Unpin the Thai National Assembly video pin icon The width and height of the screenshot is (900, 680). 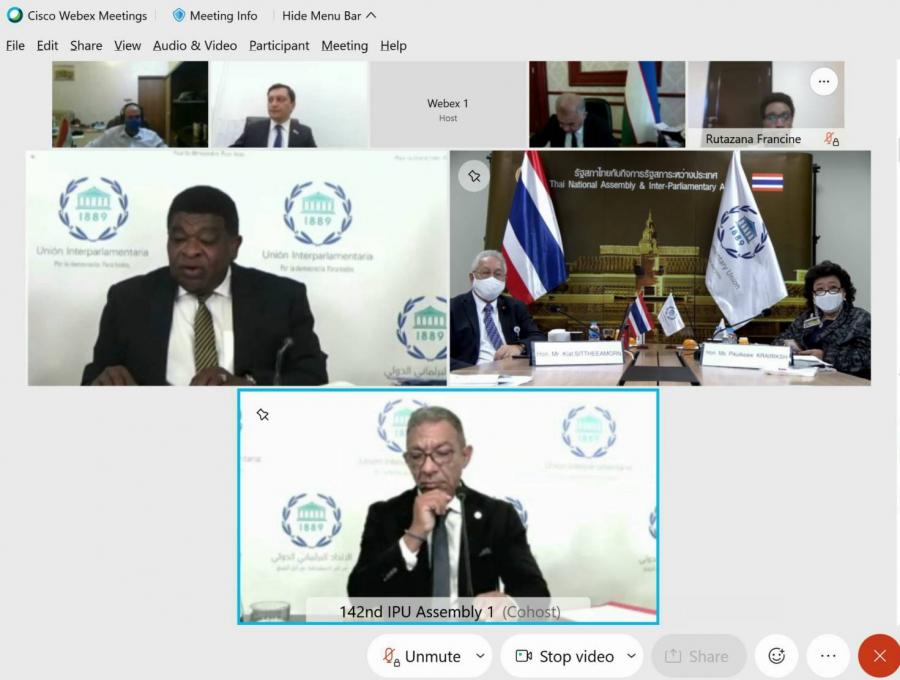coord(474,176)
